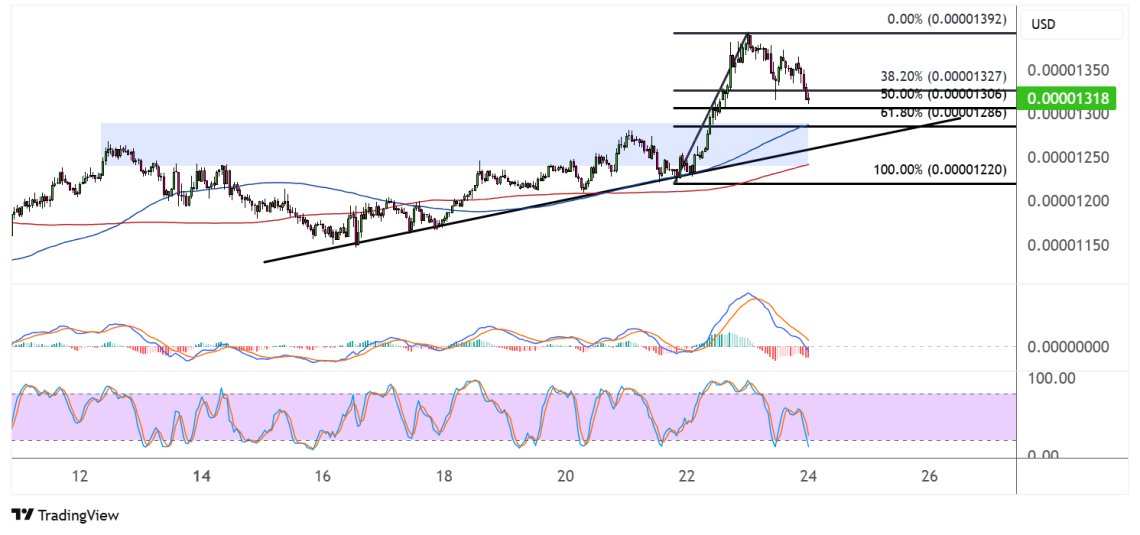Click the 0.00% (0.00001392) Fibonacci label

947,19
